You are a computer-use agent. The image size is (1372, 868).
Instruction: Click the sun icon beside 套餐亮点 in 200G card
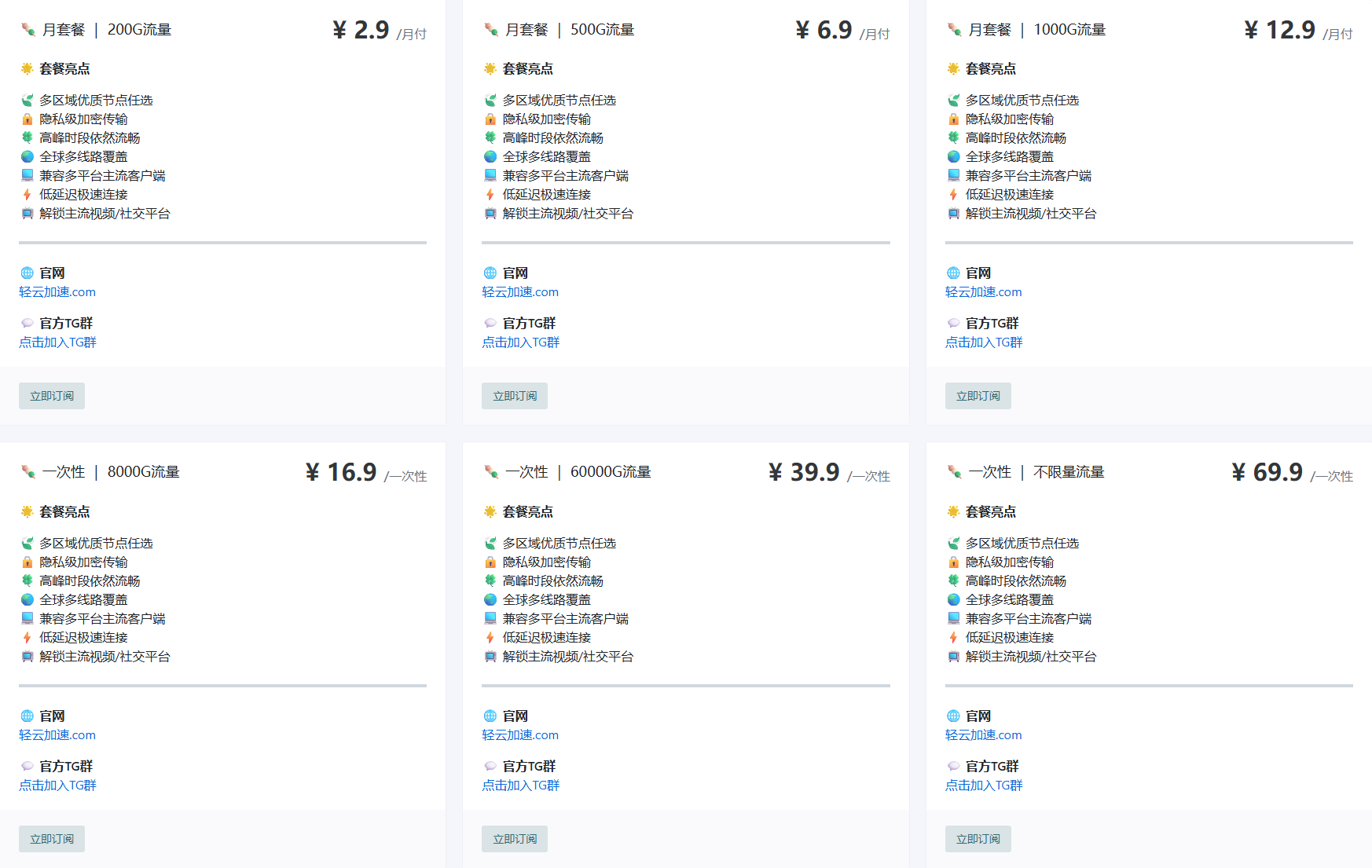(x=28, y=68)
